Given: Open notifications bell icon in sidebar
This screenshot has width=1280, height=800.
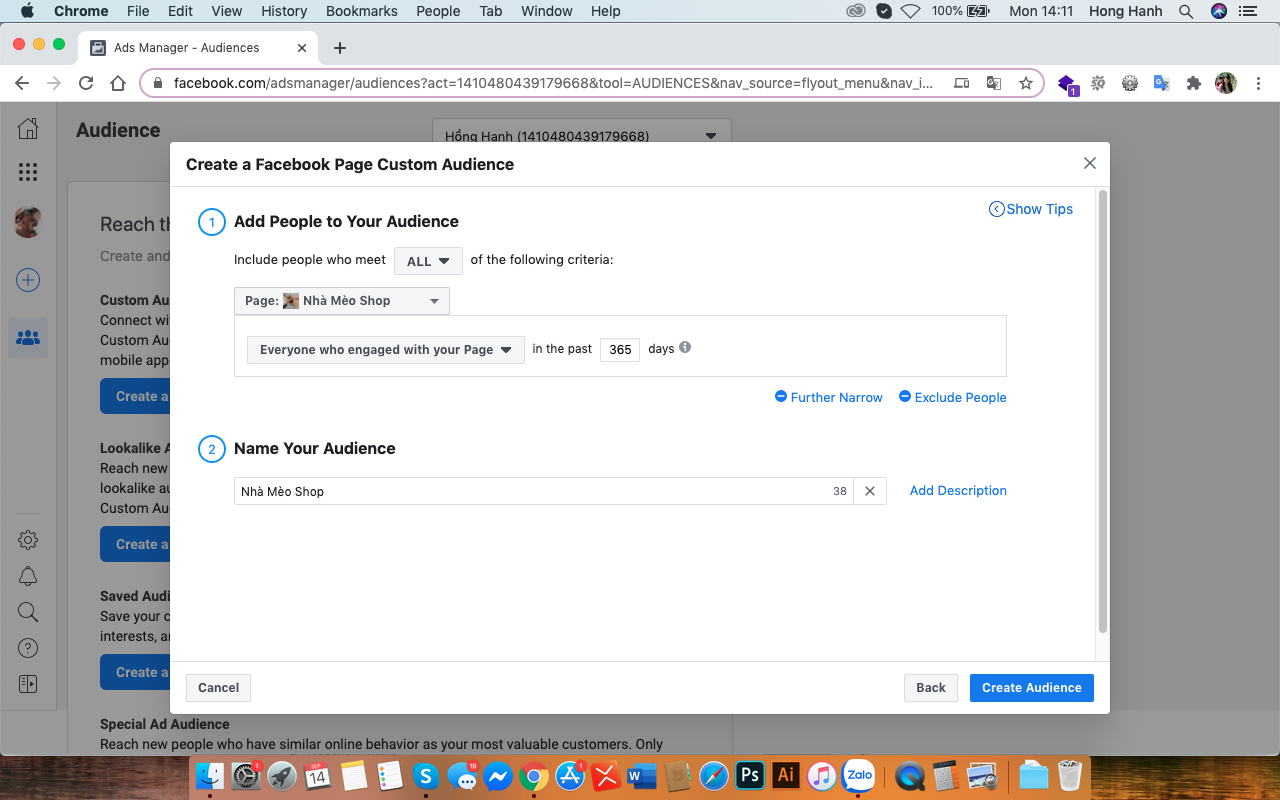Looking at the screenshot, I should coord(28,576).
